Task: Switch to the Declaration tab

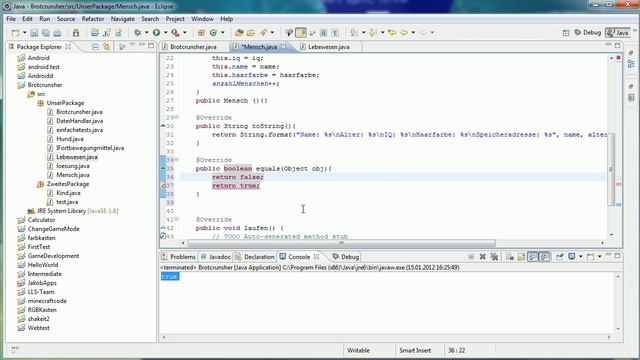Action: pyautogui.click(x=255, y=257)
